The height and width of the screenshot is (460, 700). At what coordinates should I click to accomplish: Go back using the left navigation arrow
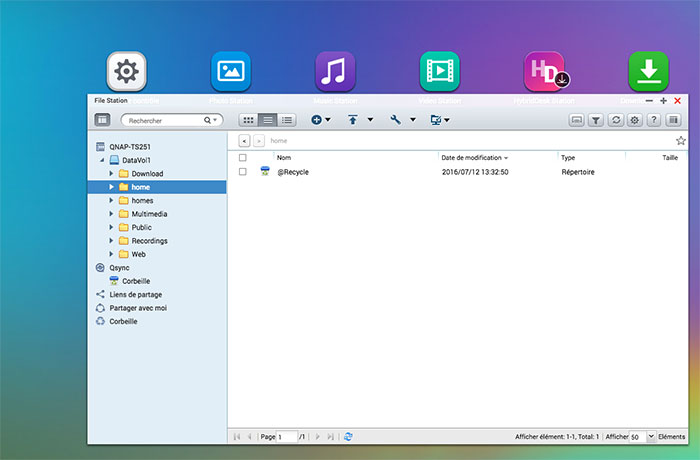click(x=244, y=141)
